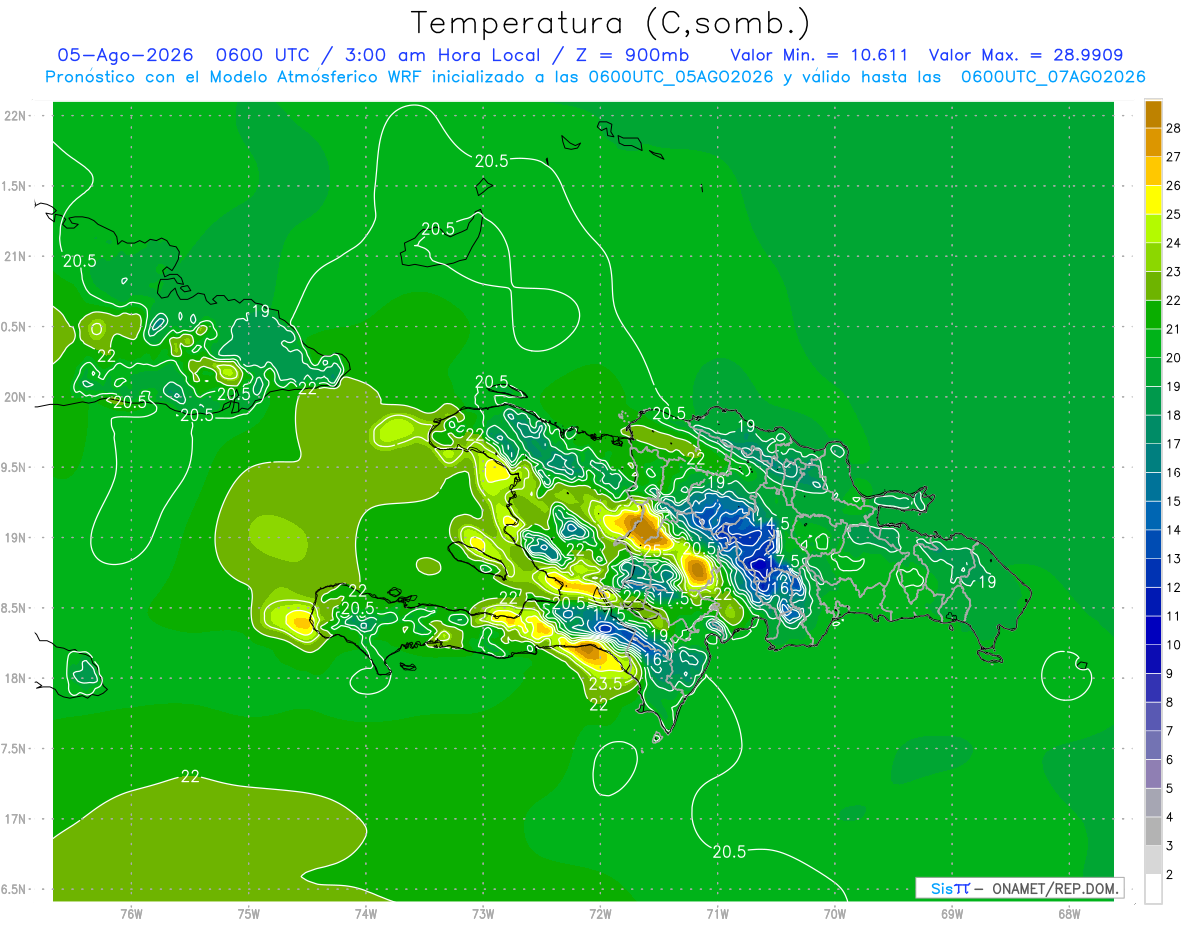Screen dimensions: 1200x927
Task: Pick the gray swatch between 3 and 4
Action: [x=1153, y=831]
